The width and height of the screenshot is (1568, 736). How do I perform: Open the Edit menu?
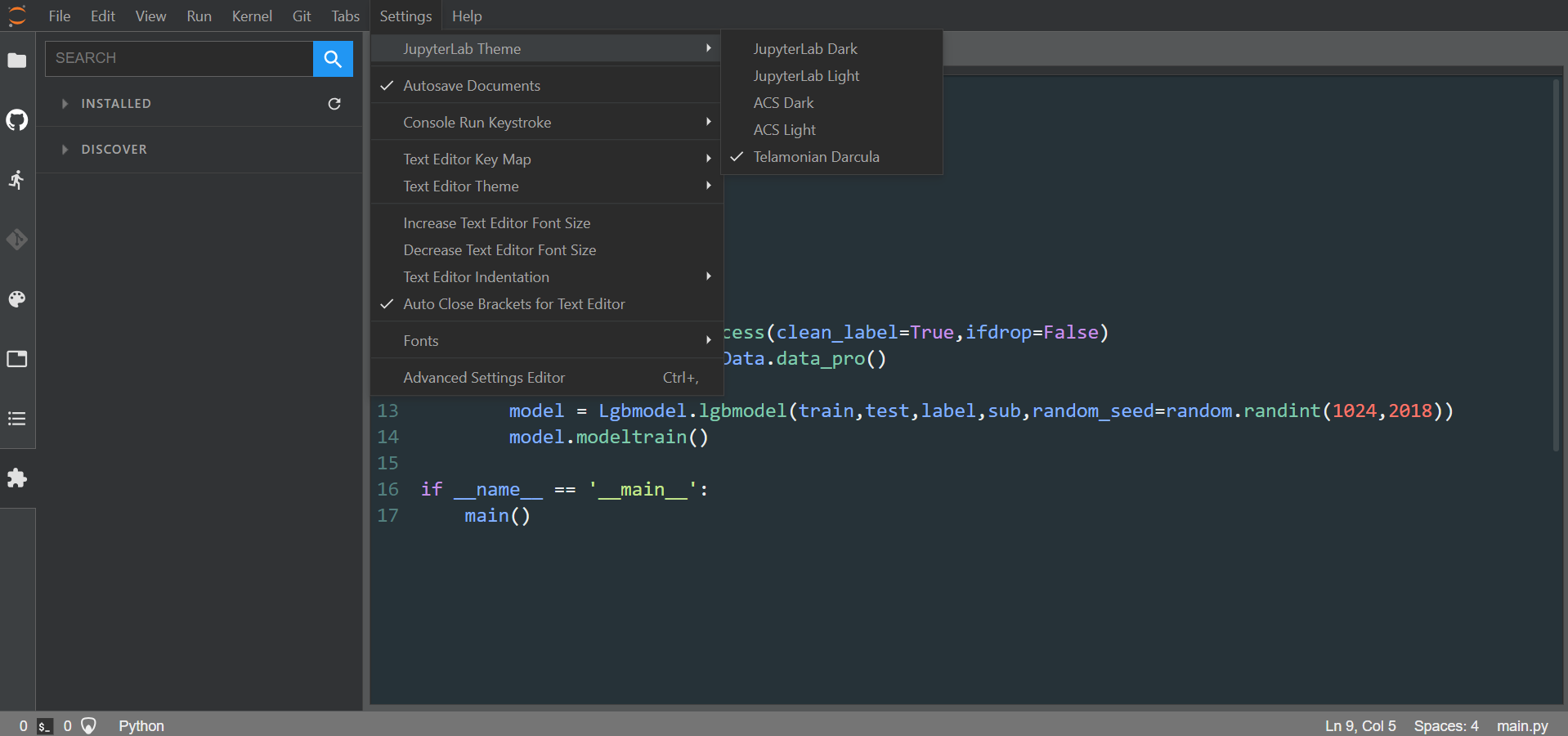click(x=103, y=16)
